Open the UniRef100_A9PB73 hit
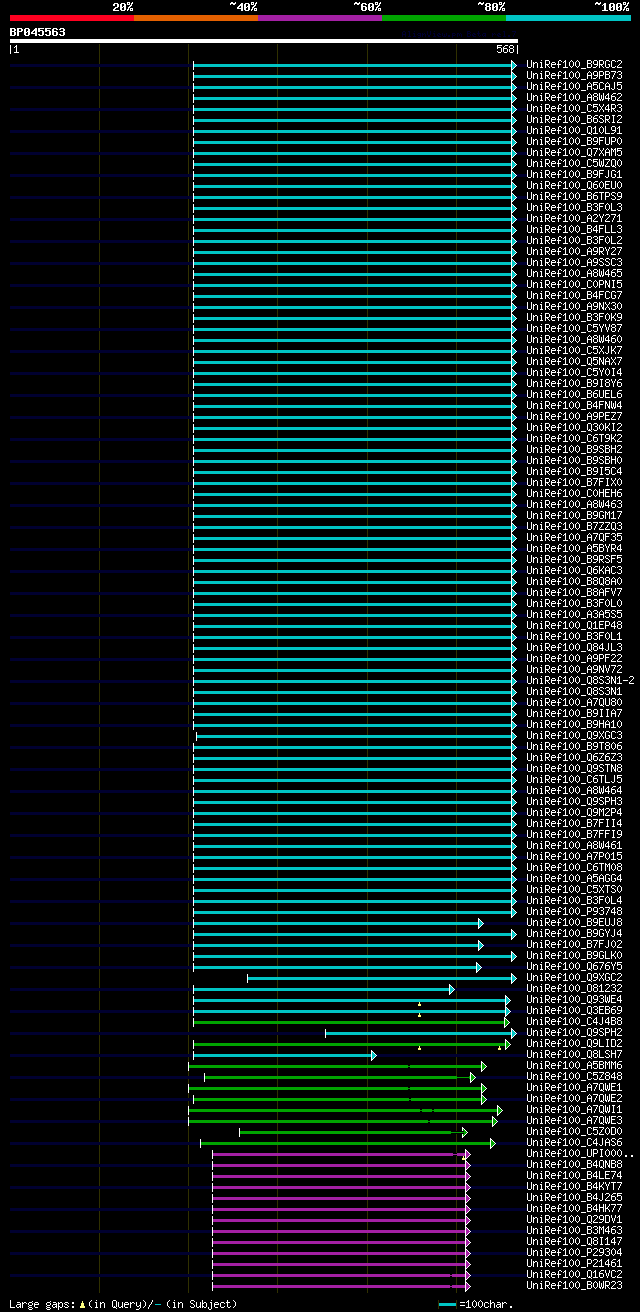The height and width of the screenshot is (1312, 640). coord(574,75)
